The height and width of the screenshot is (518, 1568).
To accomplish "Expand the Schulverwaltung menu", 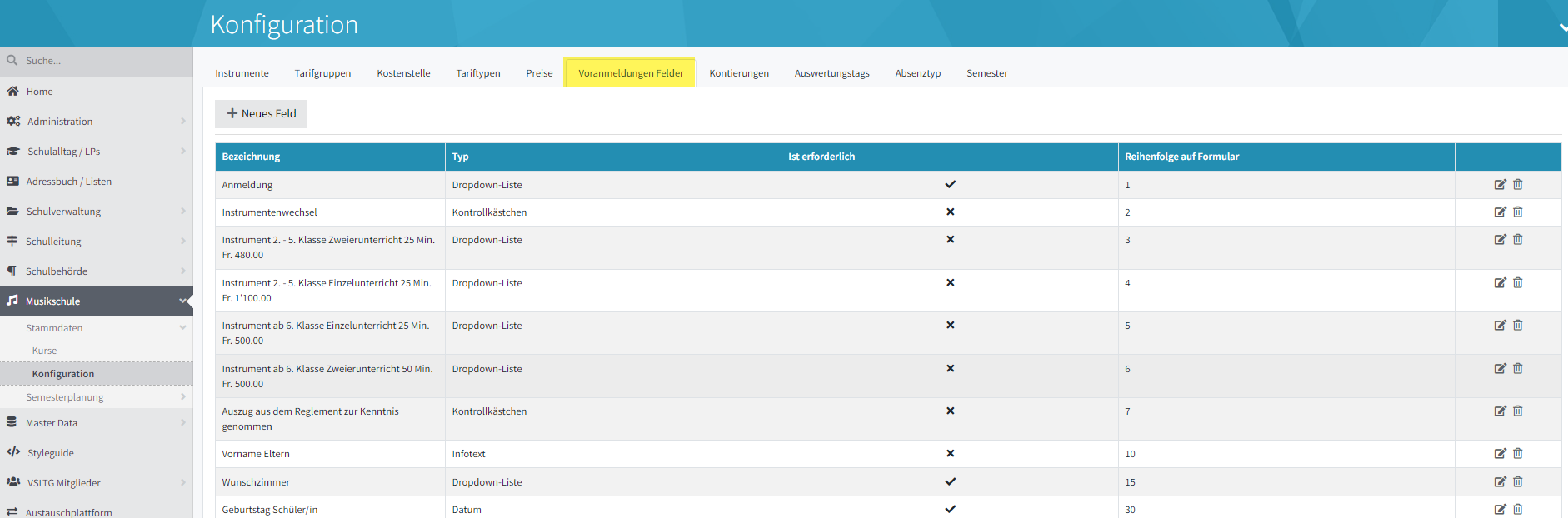I will click(182, 212).
